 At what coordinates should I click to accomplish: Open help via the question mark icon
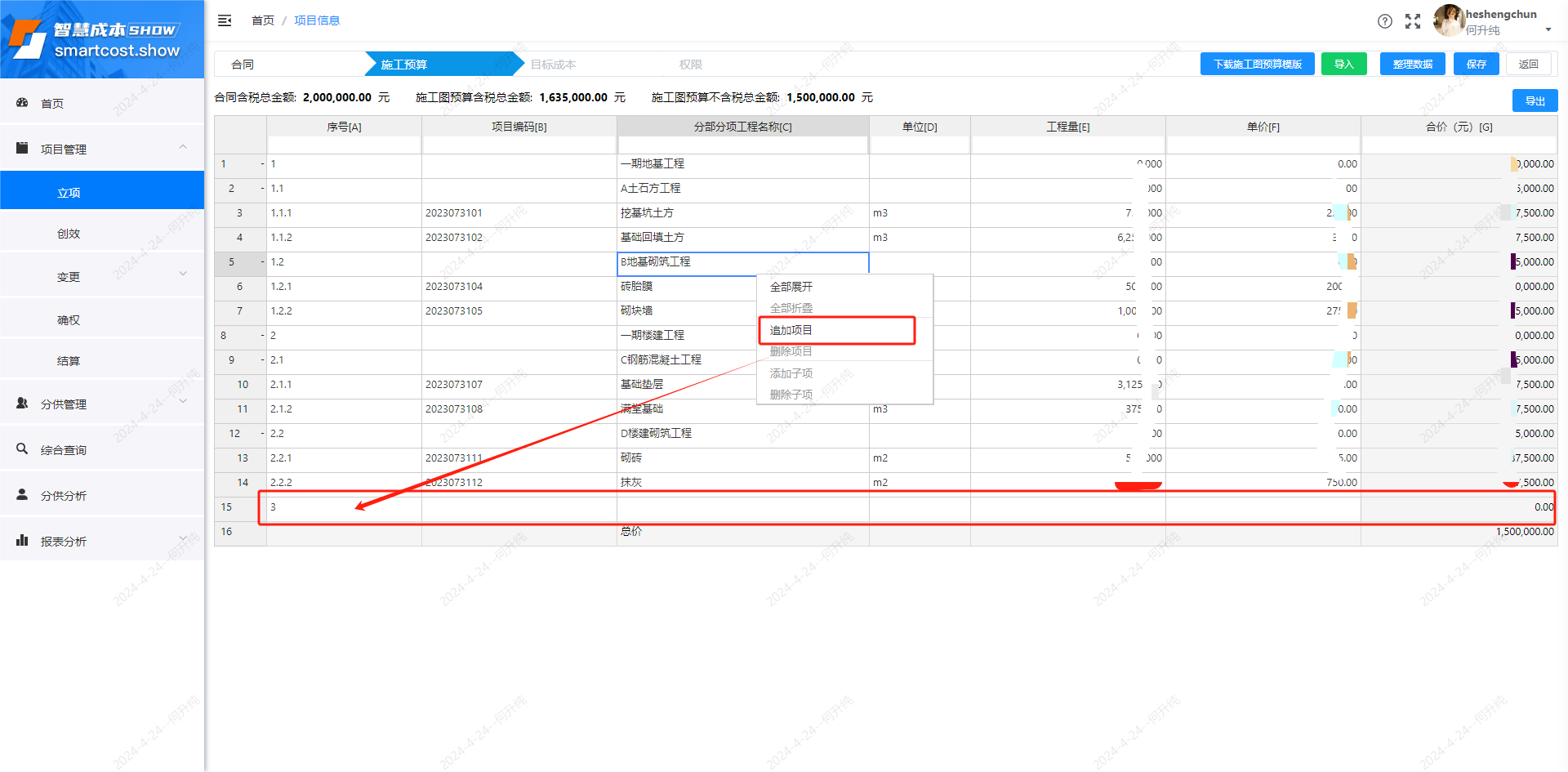[x=1385, y=21]
